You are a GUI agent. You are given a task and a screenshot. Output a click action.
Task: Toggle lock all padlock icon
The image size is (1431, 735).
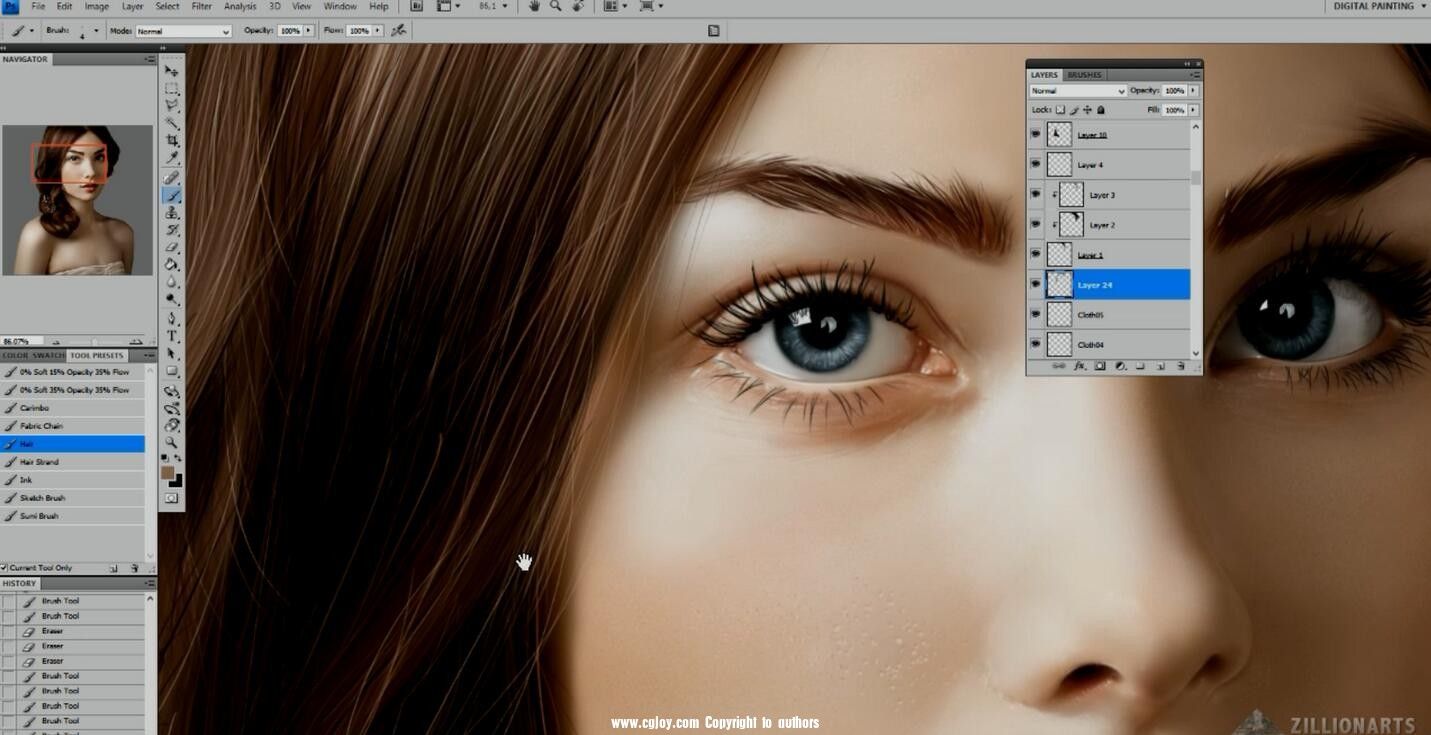click(x=1101, y=110)
